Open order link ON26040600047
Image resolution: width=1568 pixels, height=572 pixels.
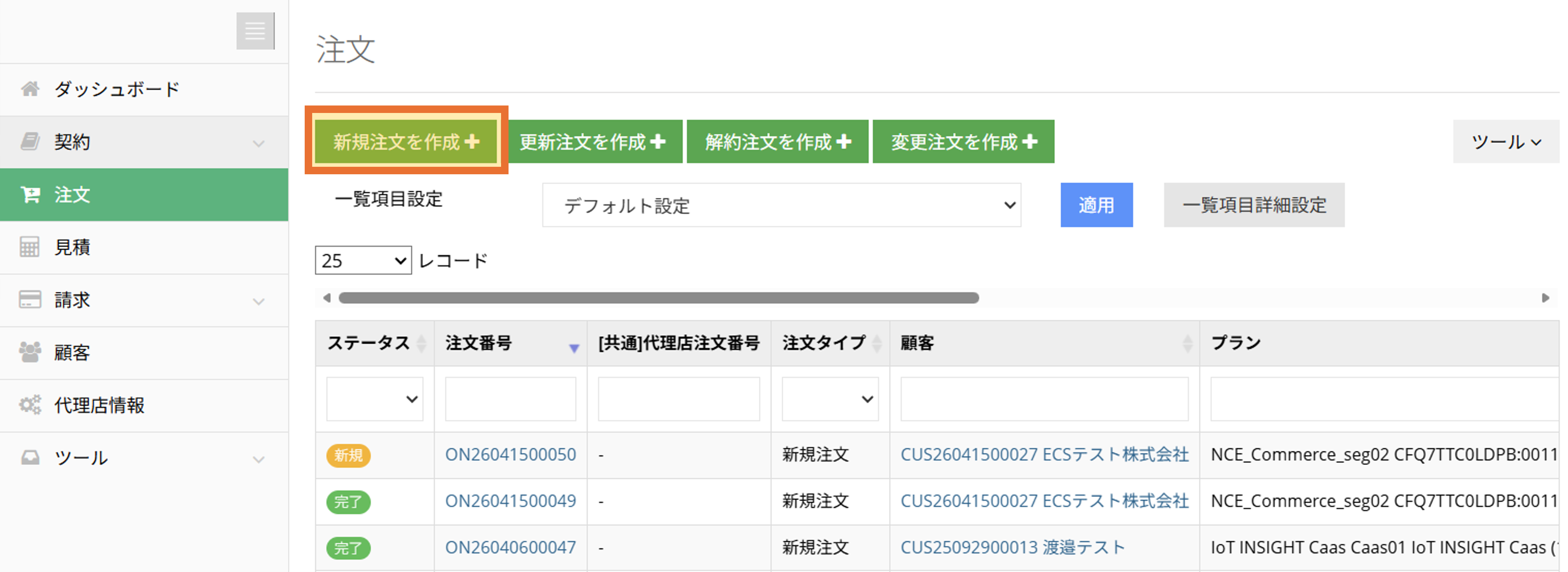click(511, 548)
